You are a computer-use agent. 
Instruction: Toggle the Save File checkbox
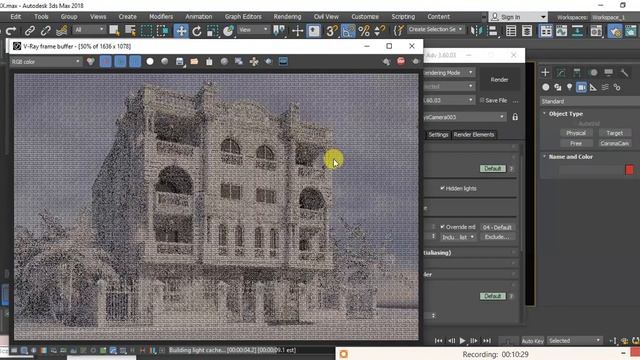pos(482,100)
